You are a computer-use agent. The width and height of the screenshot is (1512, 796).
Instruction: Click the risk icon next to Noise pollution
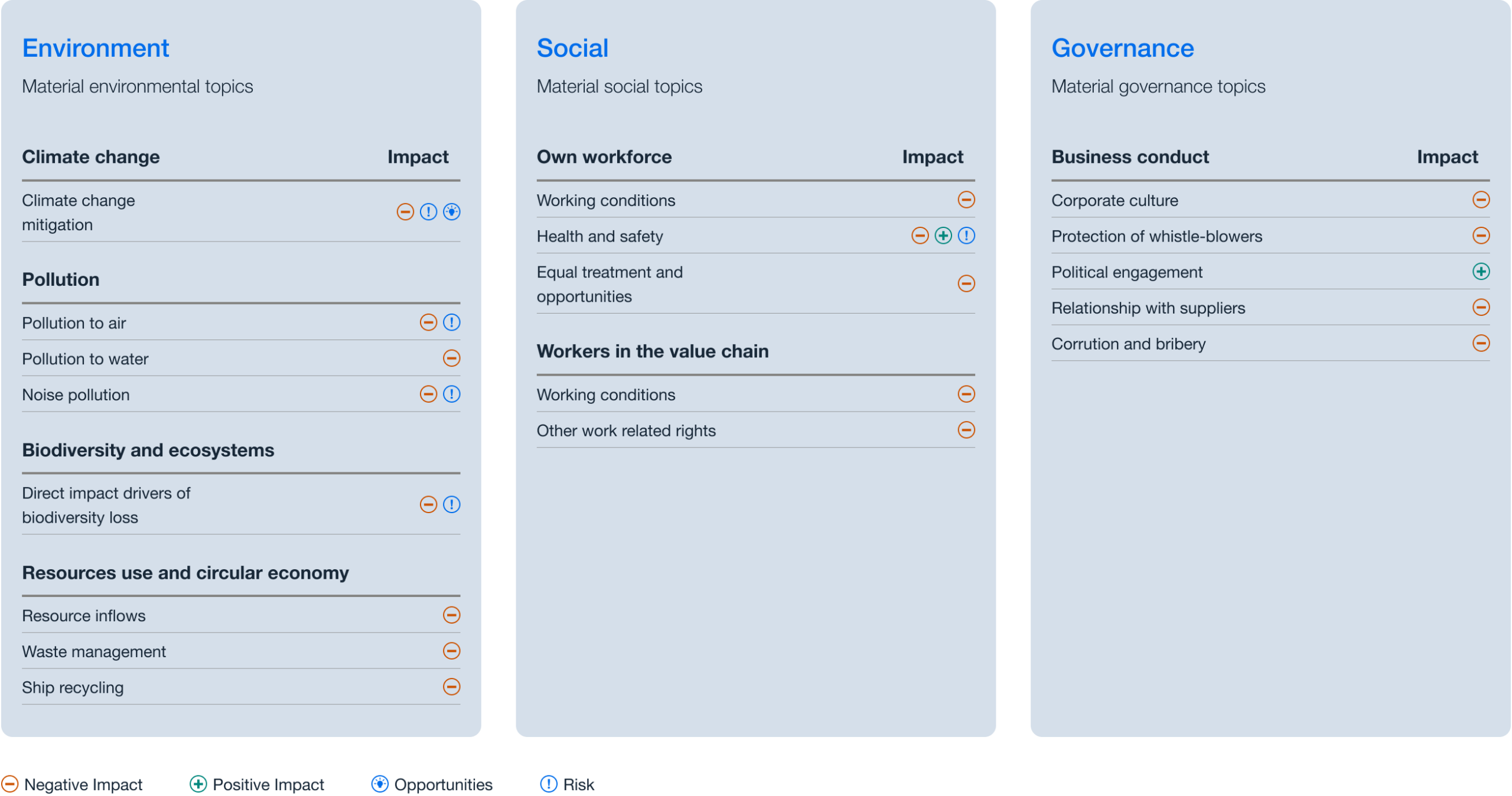(x=452, y=394)
